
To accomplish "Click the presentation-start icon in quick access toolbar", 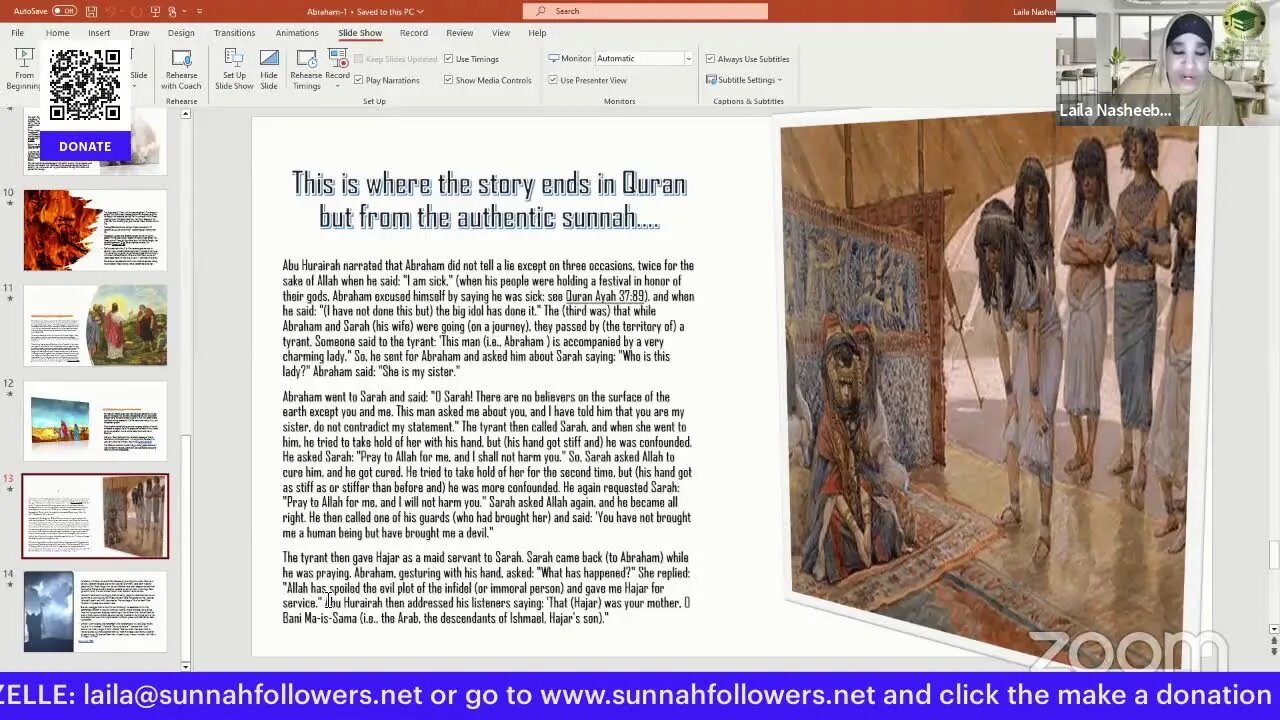I will (x=155, y=11).
